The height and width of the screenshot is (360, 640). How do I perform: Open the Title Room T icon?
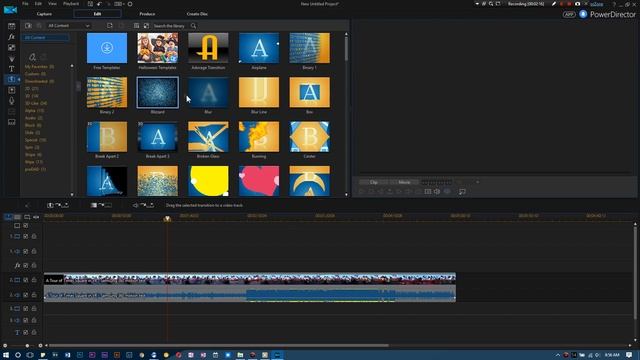(11, 69)
